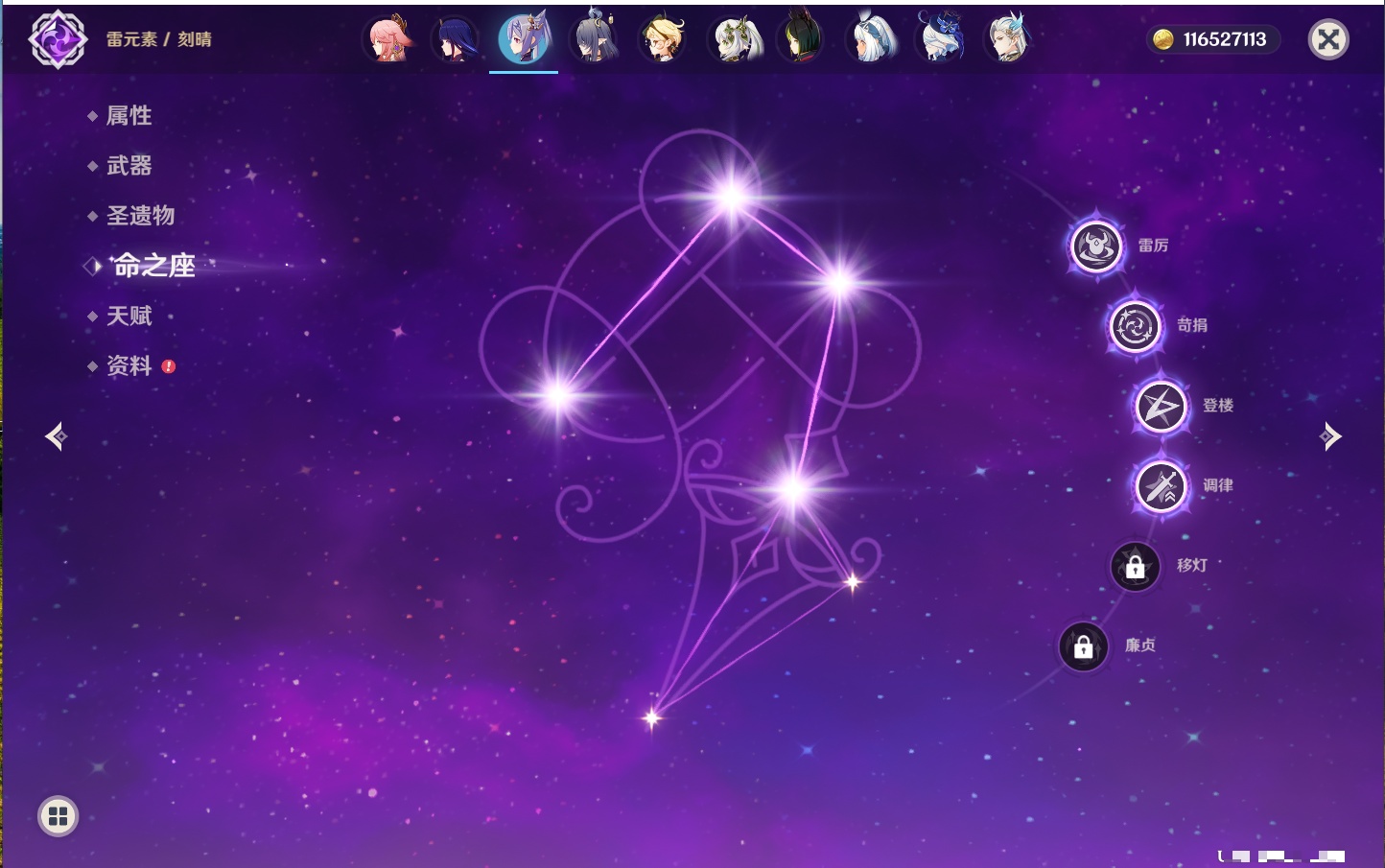View the 苛捐 constellation node icon
This screenshot has height=868, width=1385.
(x=1136, y=326)
